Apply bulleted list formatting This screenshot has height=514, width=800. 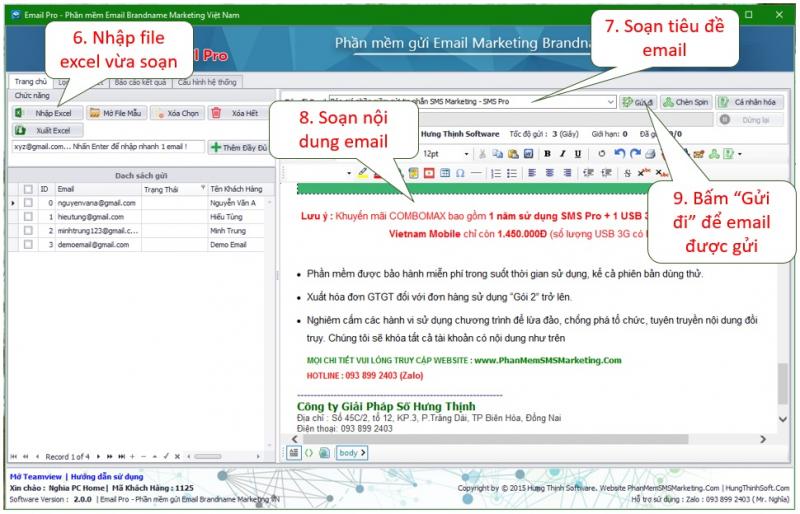tap(512, 174)
